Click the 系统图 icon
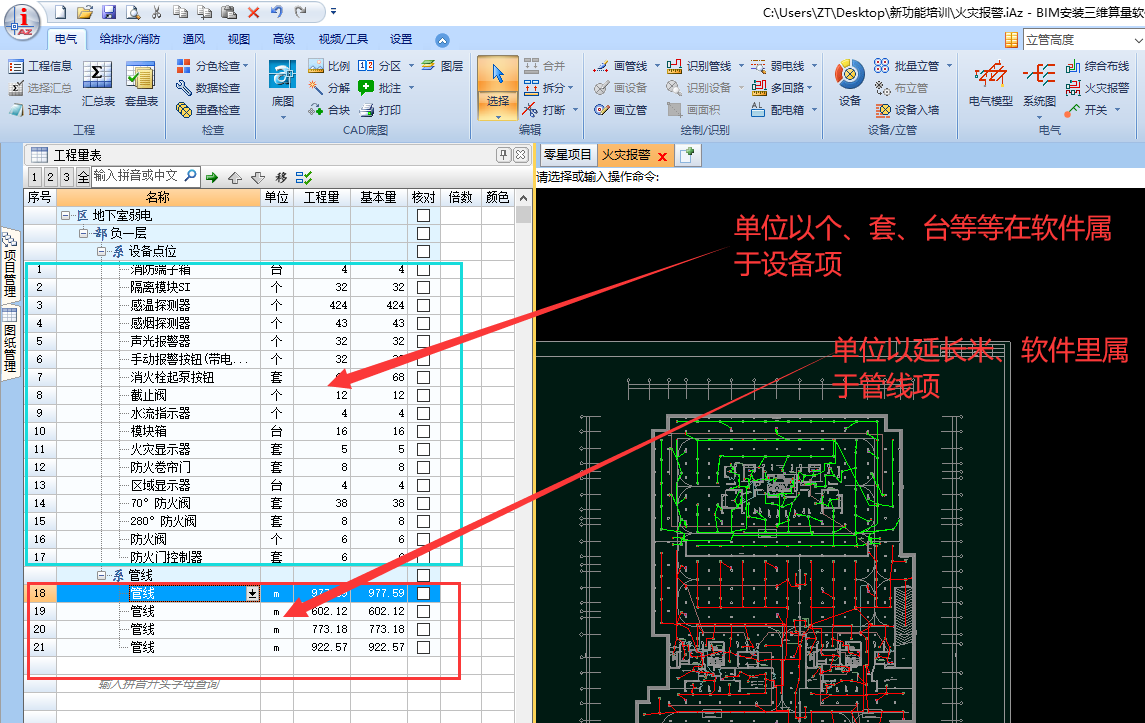This screenshot has width=1145, height=723. [1039, 83]
